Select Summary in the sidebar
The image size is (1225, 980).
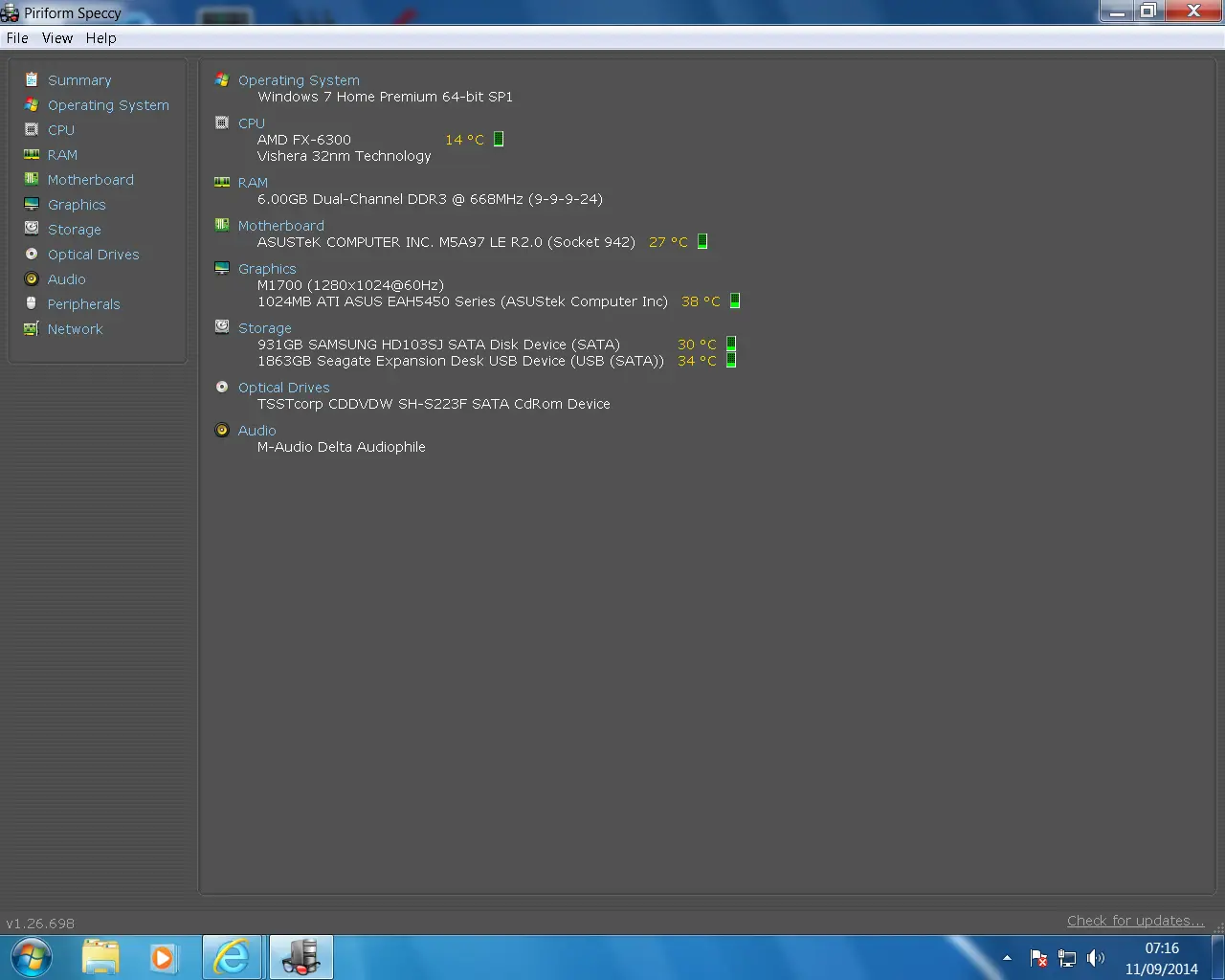click(79, 80)
